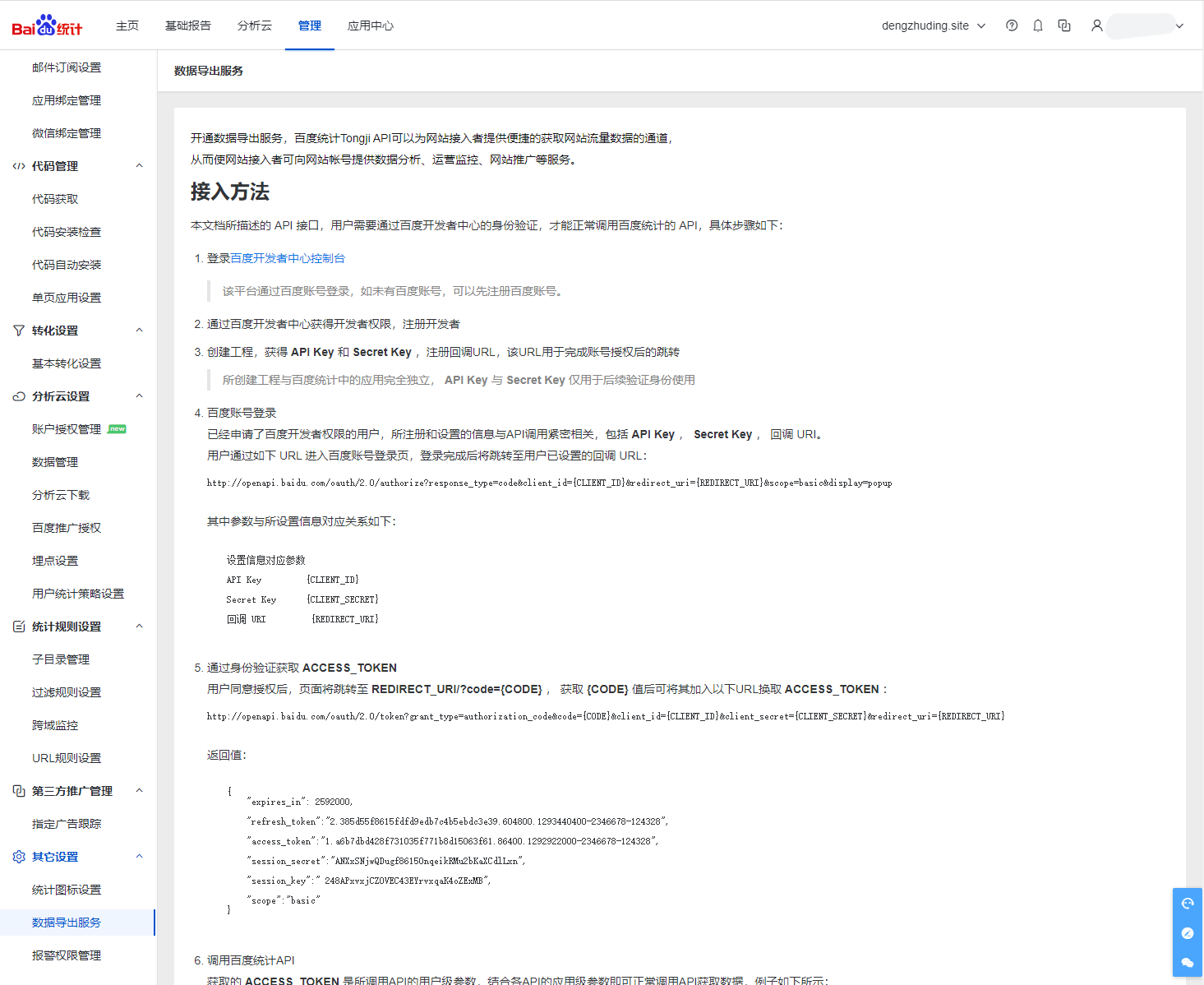Click the green new badge beside 账户授权管理
Viewport: 1204px width, 985px height.
point(118,429)
